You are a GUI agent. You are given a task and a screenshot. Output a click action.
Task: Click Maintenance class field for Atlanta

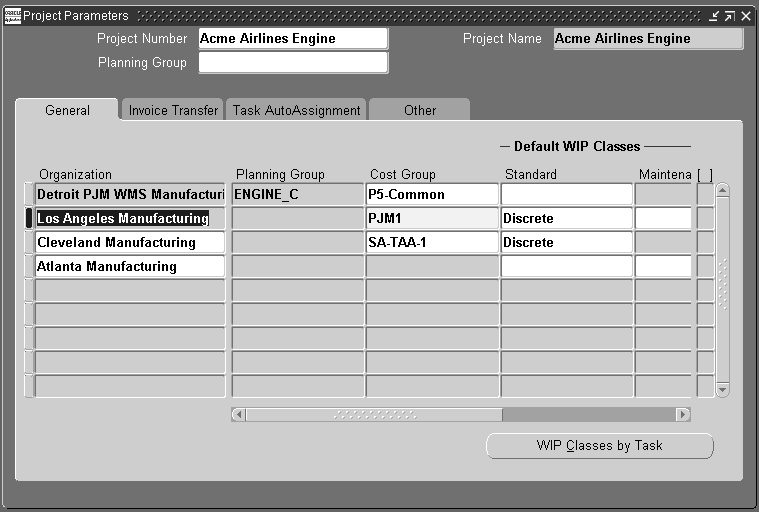coord(663,266)
